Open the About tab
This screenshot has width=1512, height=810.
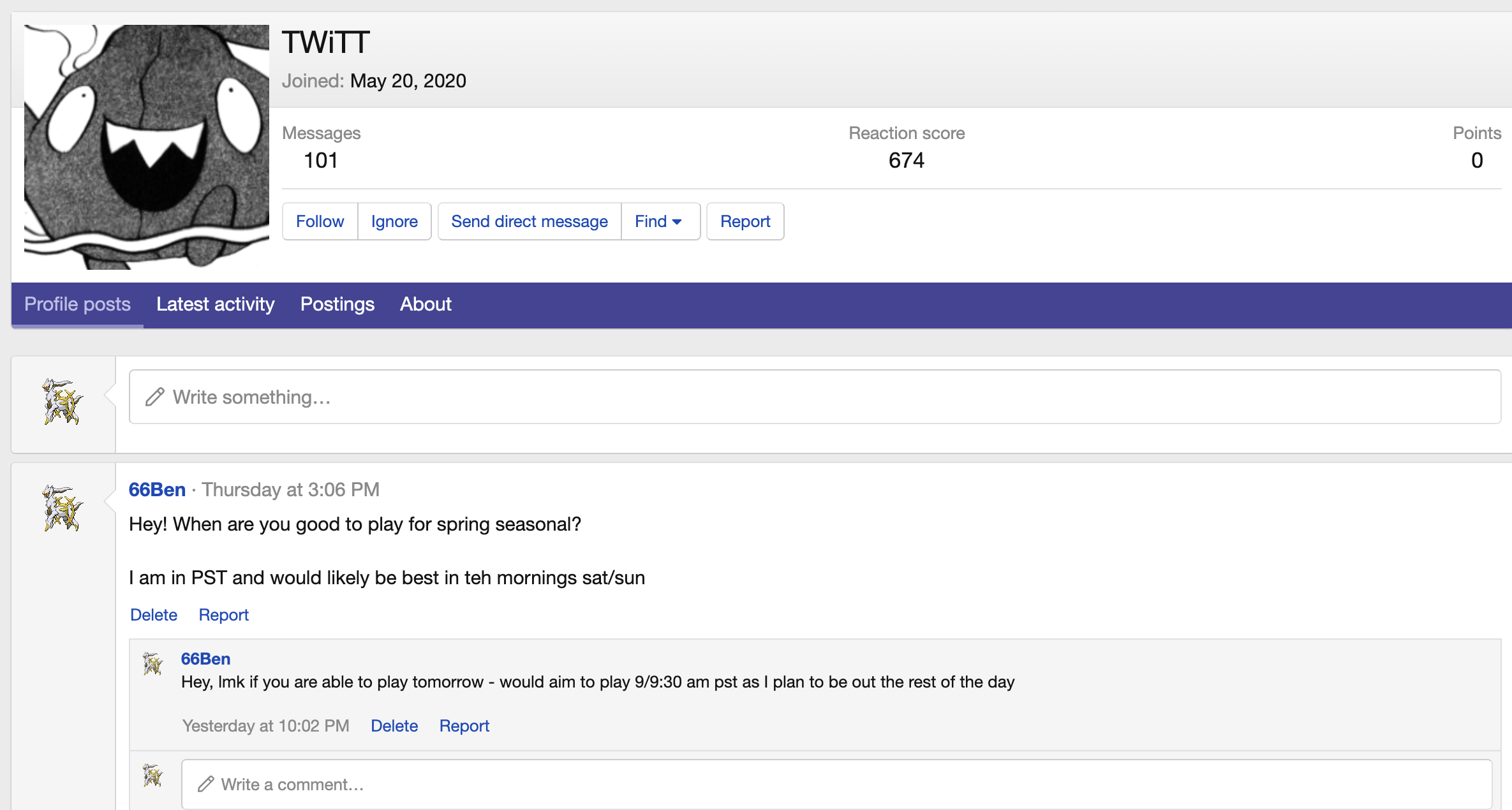pos(426,304)
